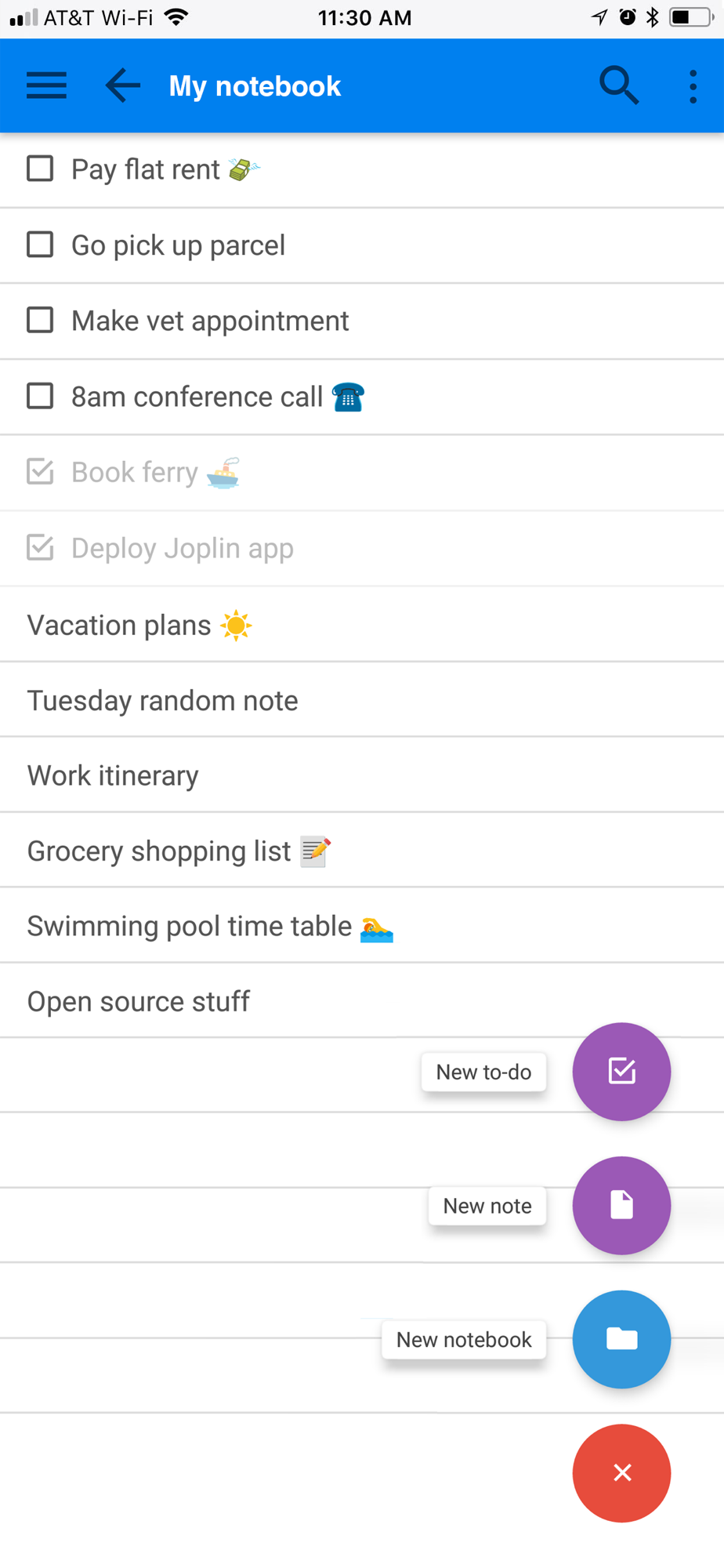The height and width of the screenshot is (1568, 724).
Task: Uncheck the Deploy Joplin app to-do
Action: (40, 547)
